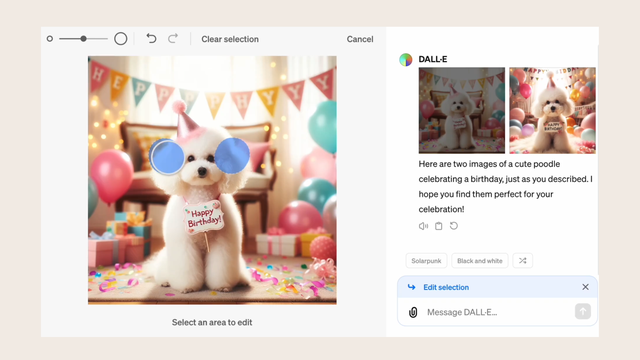Undo the last selection stroke
The height and width of the screenshot is (360, 640).
[x=151, y=38]
